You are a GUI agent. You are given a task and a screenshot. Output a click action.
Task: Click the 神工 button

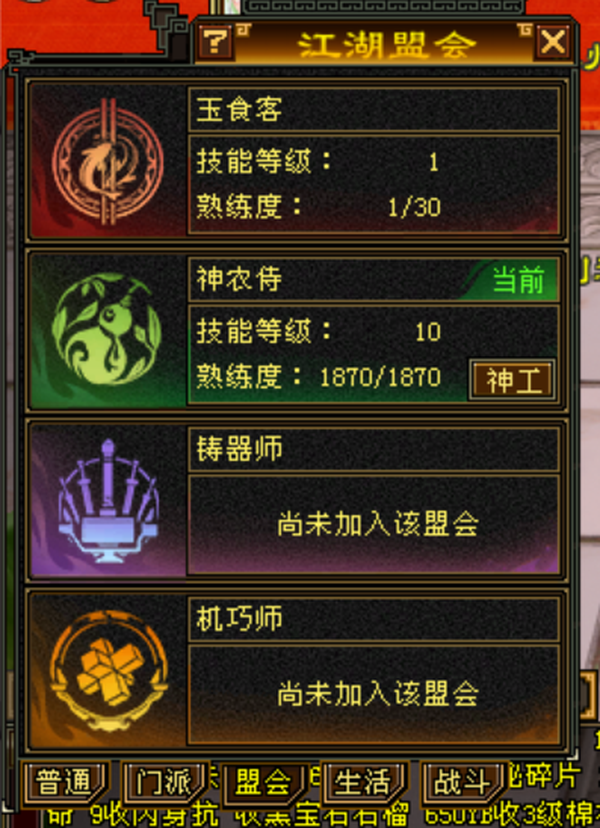click(x=512, y=380)
